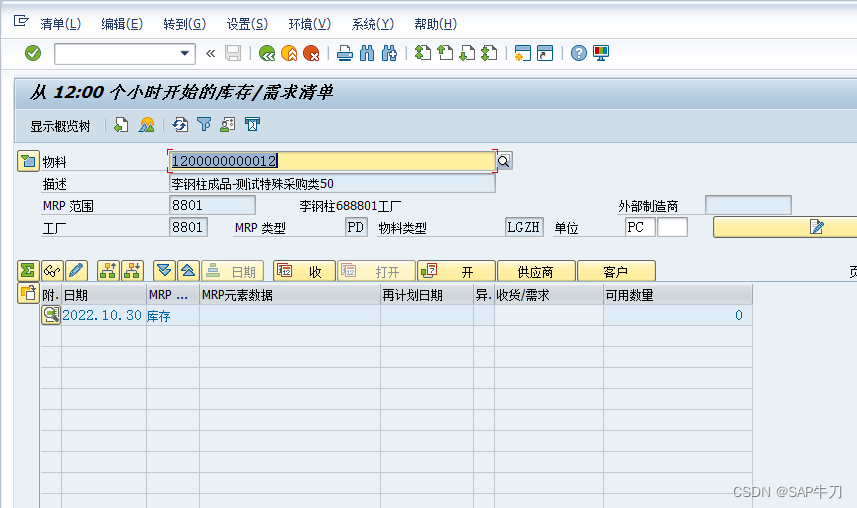Click the 日期 button

coord(232,271)
